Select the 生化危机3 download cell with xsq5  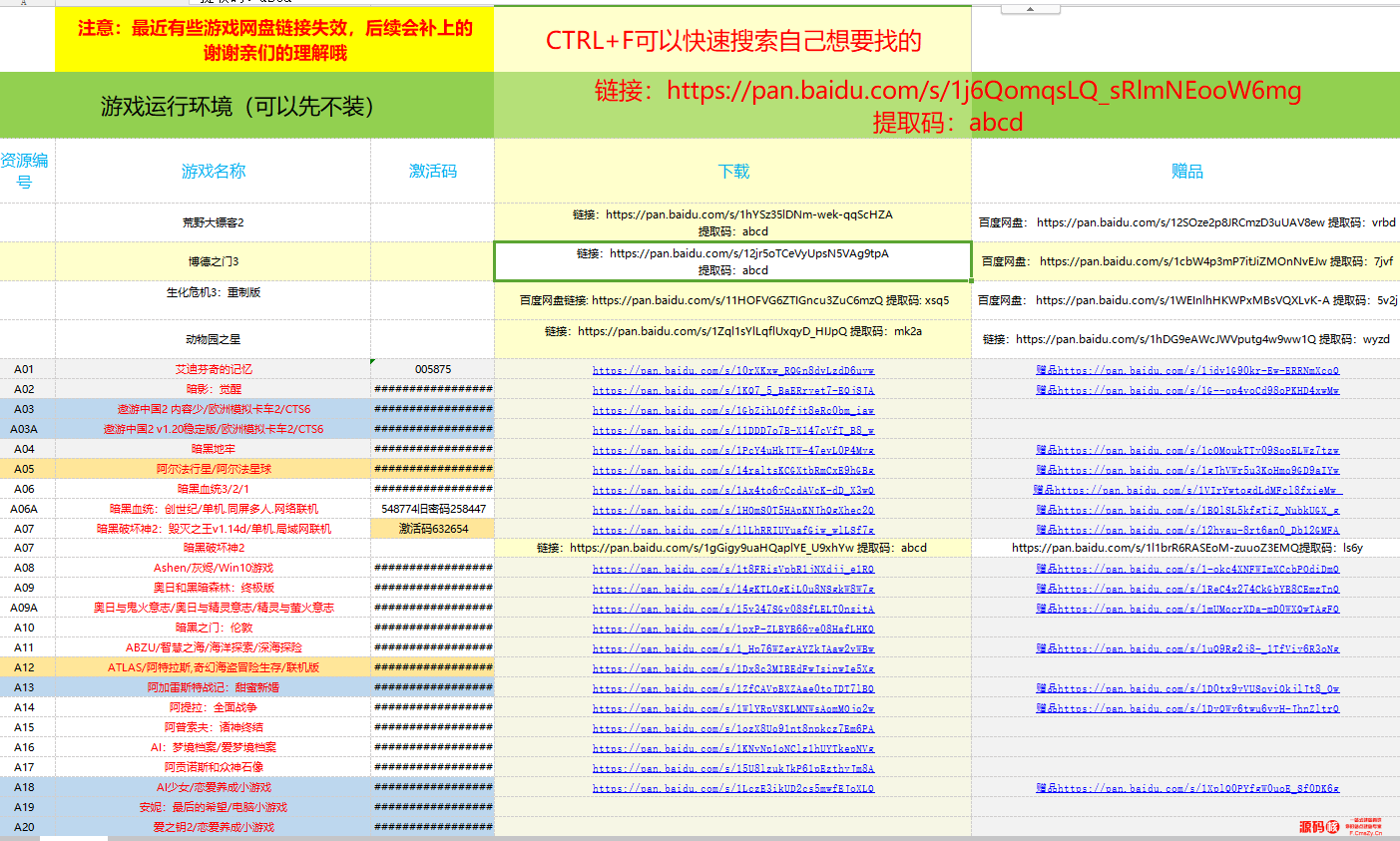733,300
